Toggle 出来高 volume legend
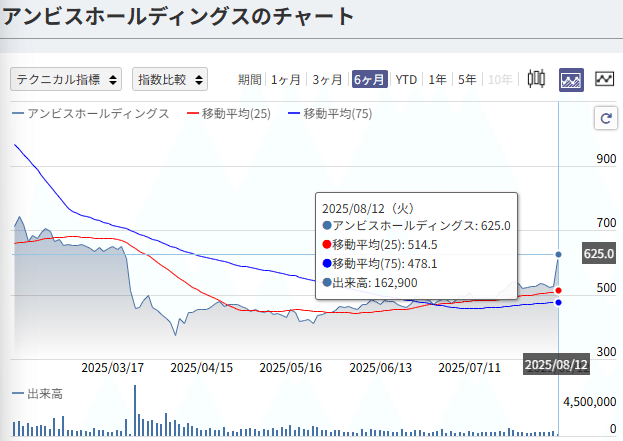The height and width of the screenshot is (441, 623). (37, 394)
